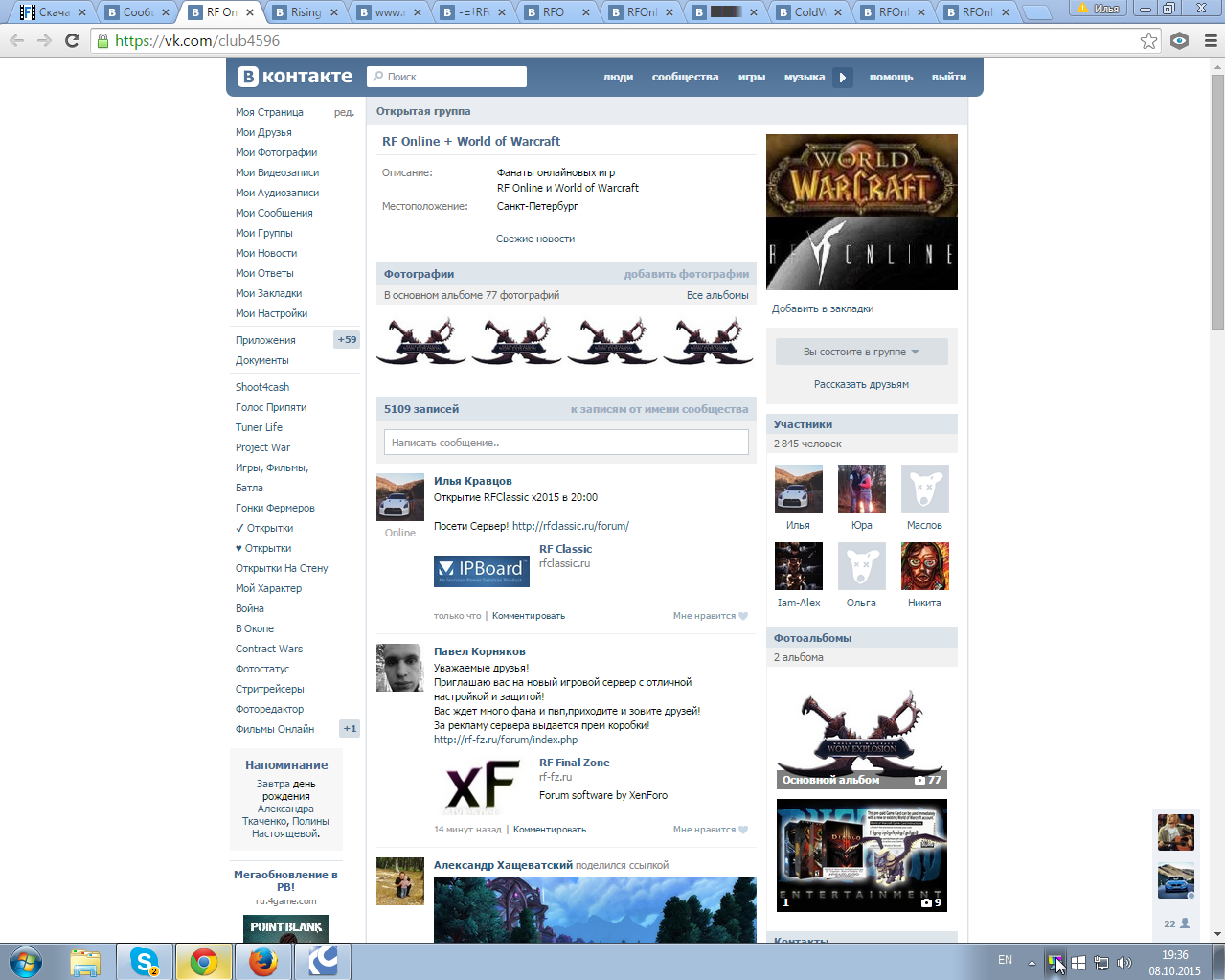The height and width of the screenshot is (980, 1225).
Task: Open Iam-Alex member avatar
Action: pos(799,566)
